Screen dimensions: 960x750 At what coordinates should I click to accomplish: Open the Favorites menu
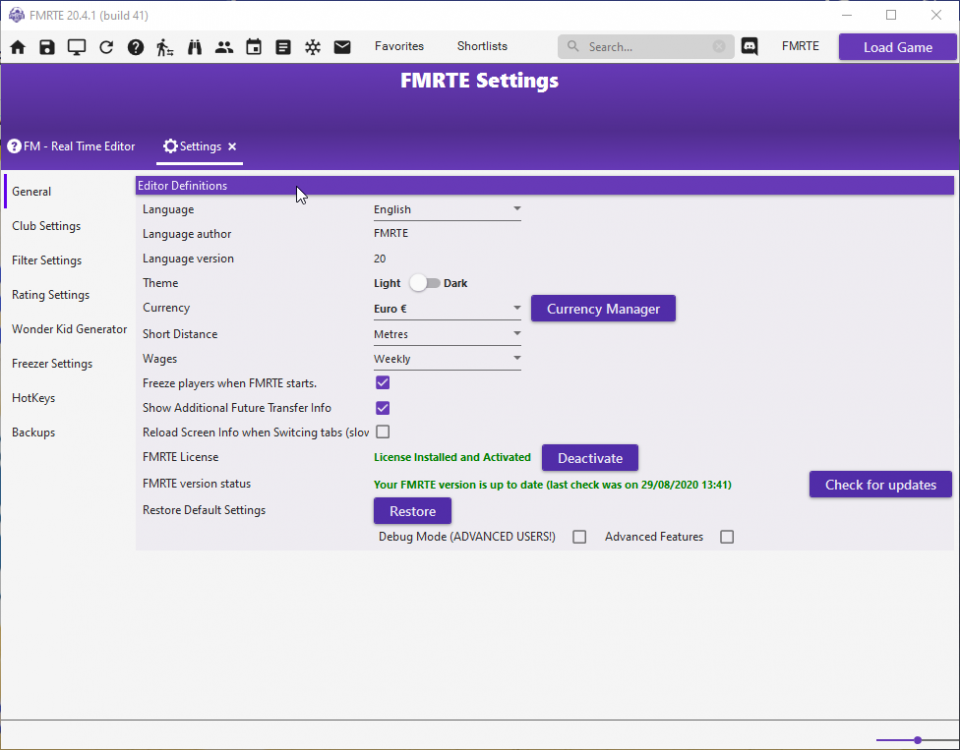pyautogui.click(x=399, y=46)
